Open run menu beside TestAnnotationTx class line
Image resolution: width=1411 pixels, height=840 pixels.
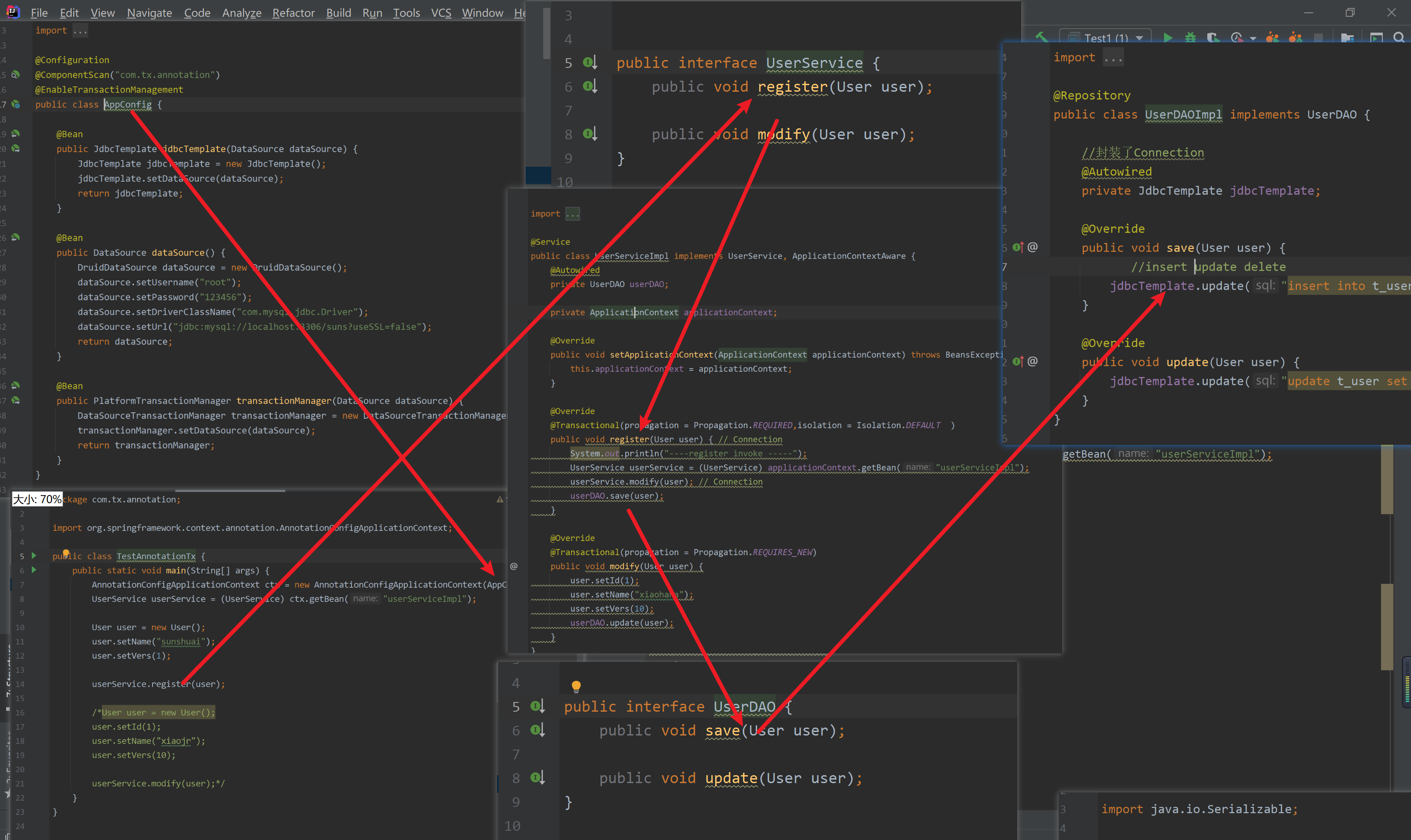coord(34,556)
